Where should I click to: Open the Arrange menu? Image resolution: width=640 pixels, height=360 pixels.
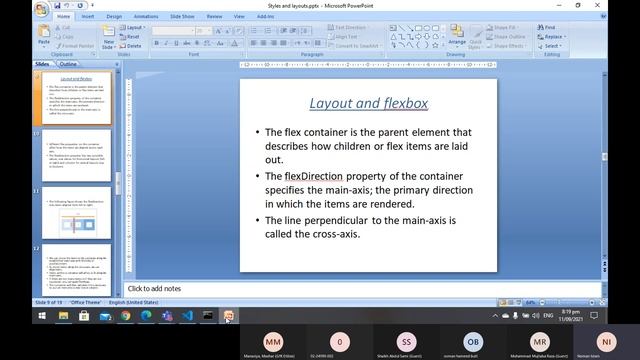(x=457, y=35)
